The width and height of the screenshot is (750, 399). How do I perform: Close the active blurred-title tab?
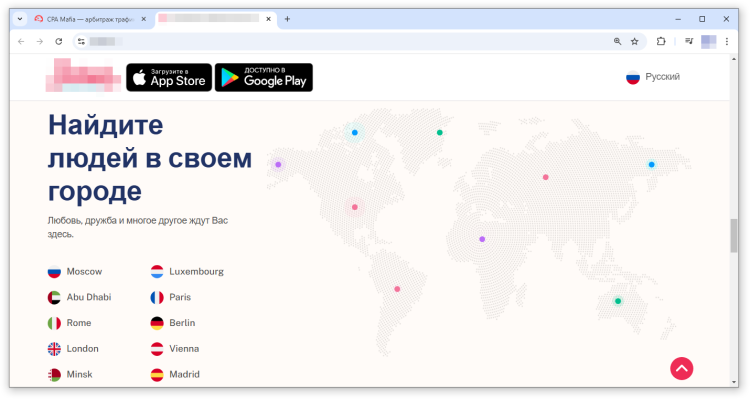(268, 19)
